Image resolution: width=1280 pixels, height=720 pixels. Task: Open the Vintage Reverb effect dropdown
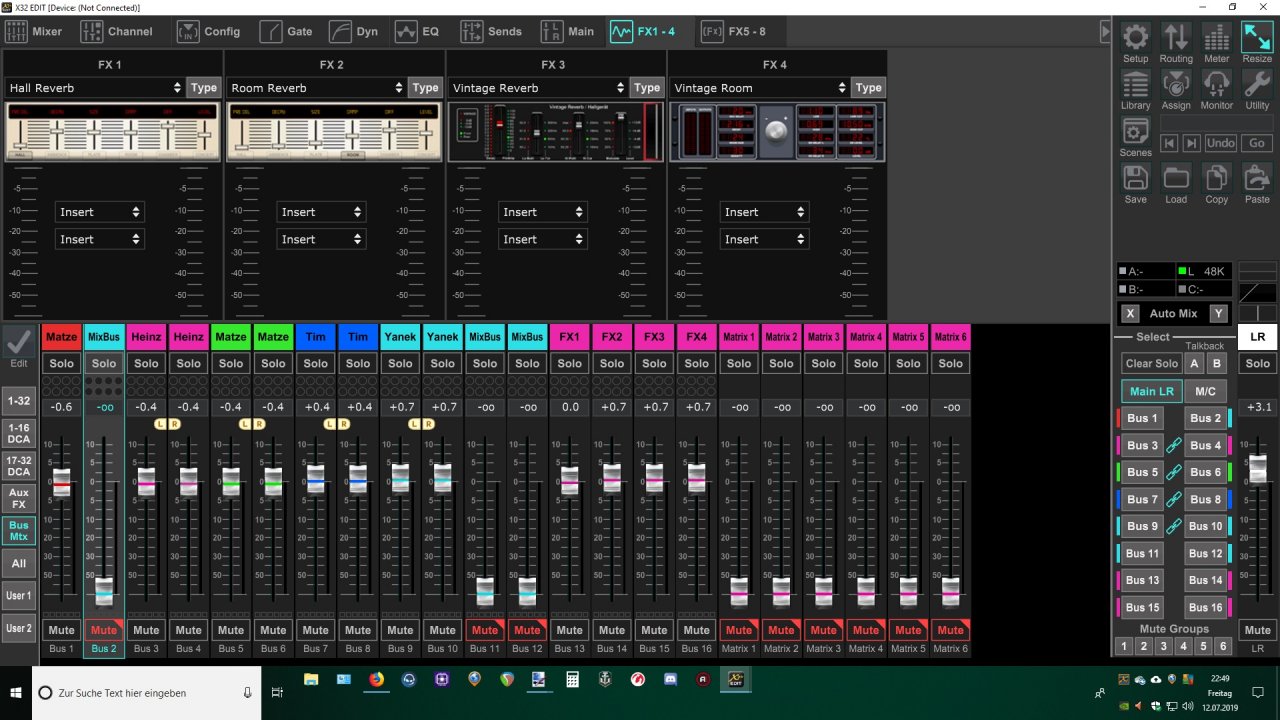pyautogui.click(x=537, y=88)
